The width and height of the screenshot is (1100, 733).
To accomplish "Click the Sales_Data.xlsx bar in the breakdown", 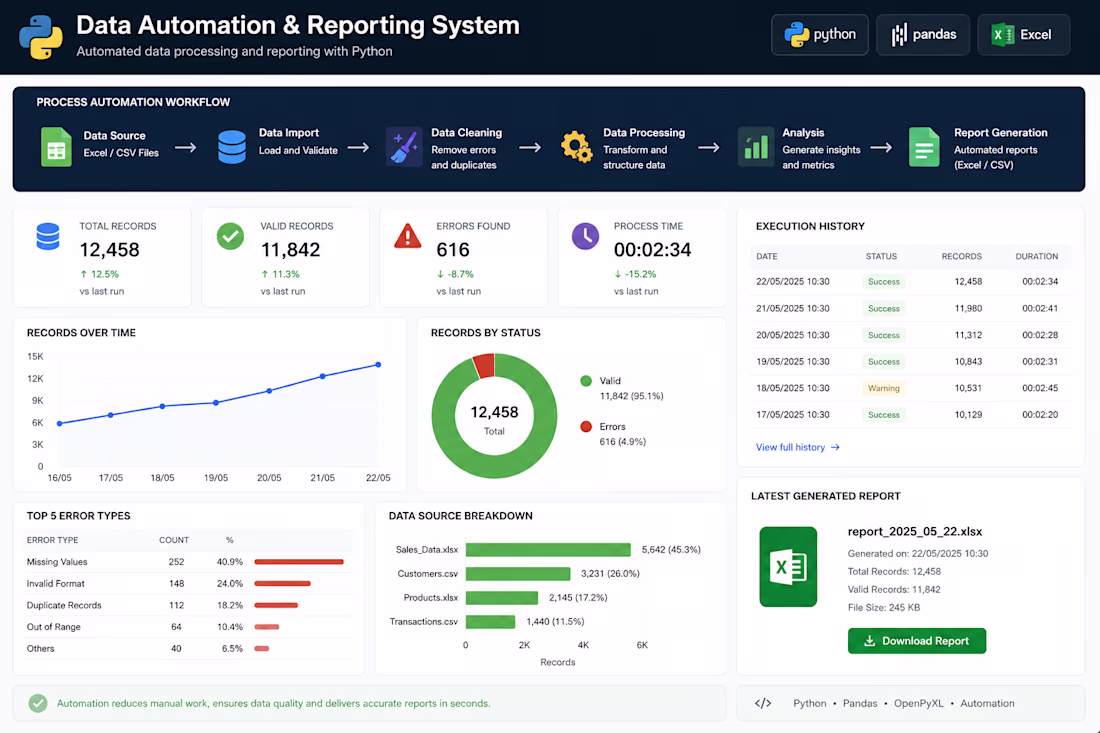I will pos(548,549).
